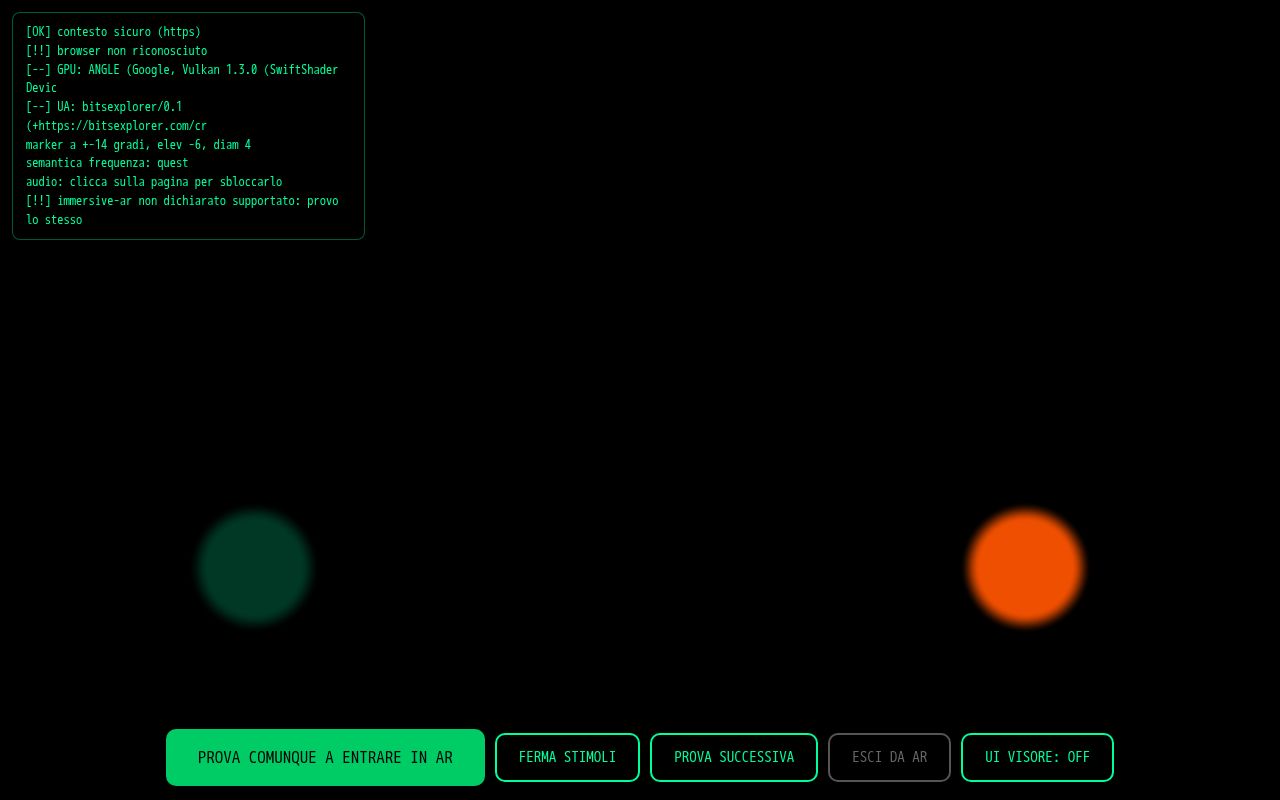Image resolution: width=1280 pixels, height=800 pixels.
Task: Click the [!!] tag before 'browser non riconosciuto'
Action: point(38,51)
